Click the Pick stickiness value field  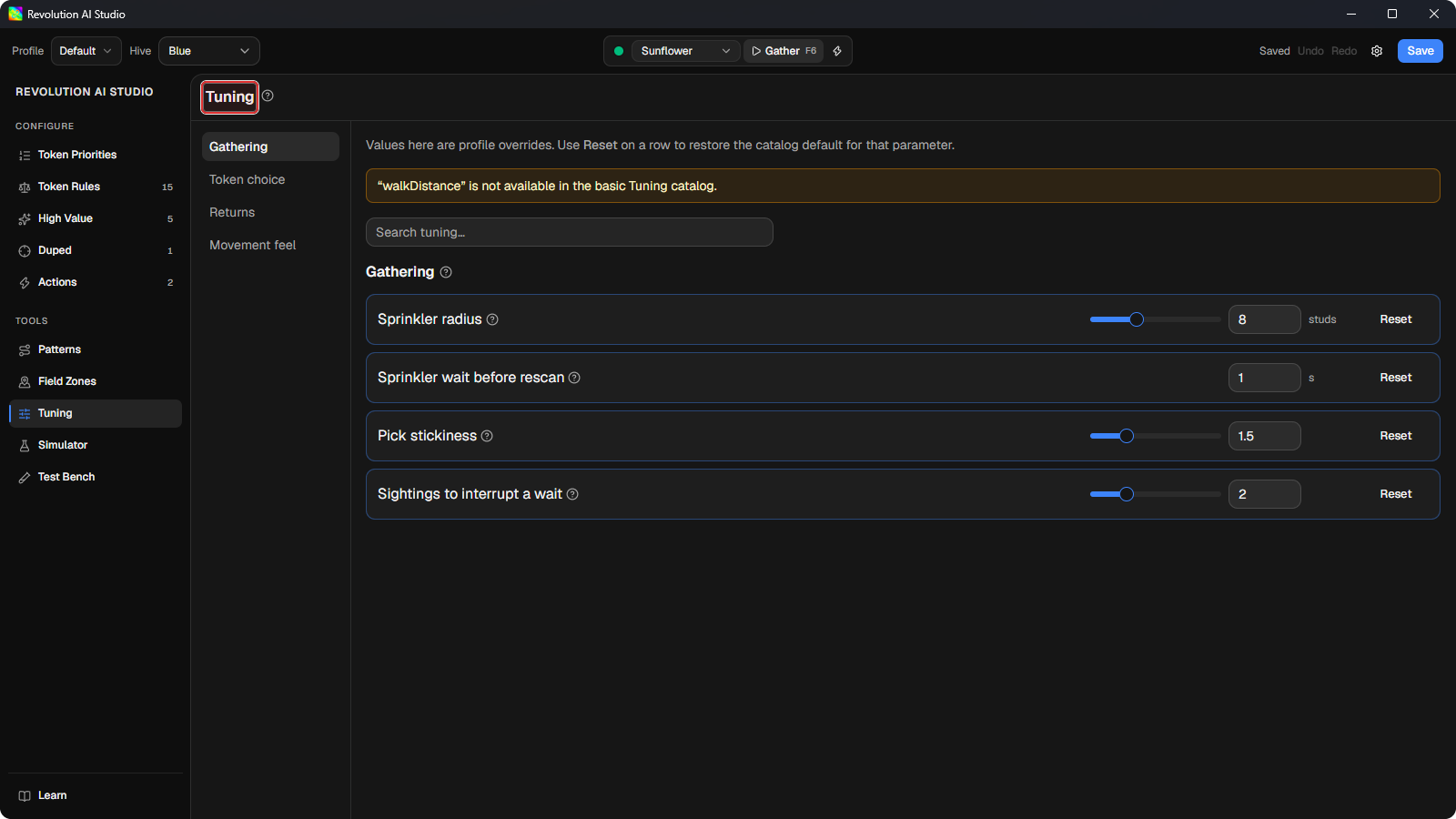click(x=1265, y=436)
